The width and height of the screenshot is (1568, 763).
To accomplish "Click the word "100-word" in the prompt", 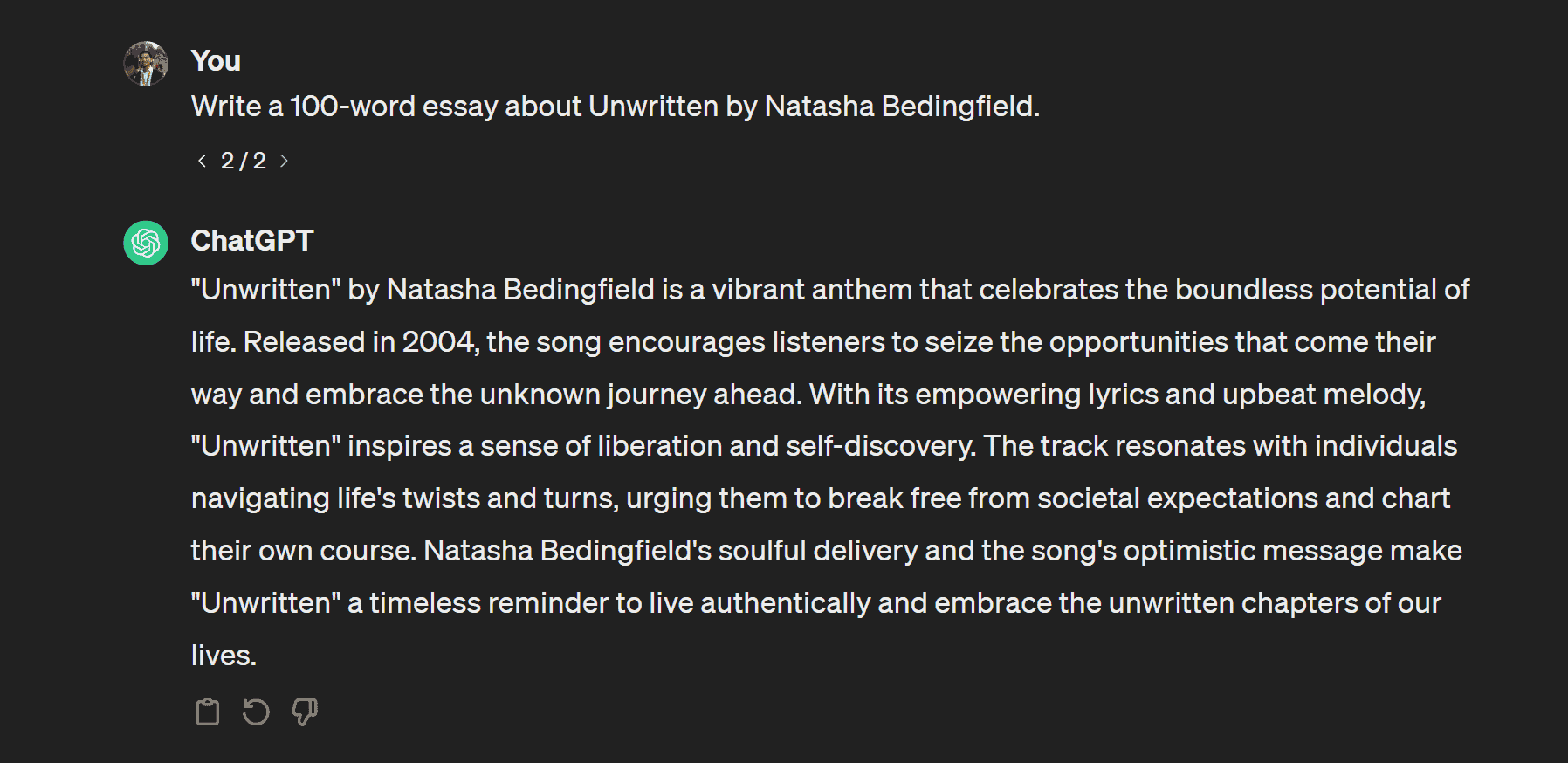I will point(352,107).
